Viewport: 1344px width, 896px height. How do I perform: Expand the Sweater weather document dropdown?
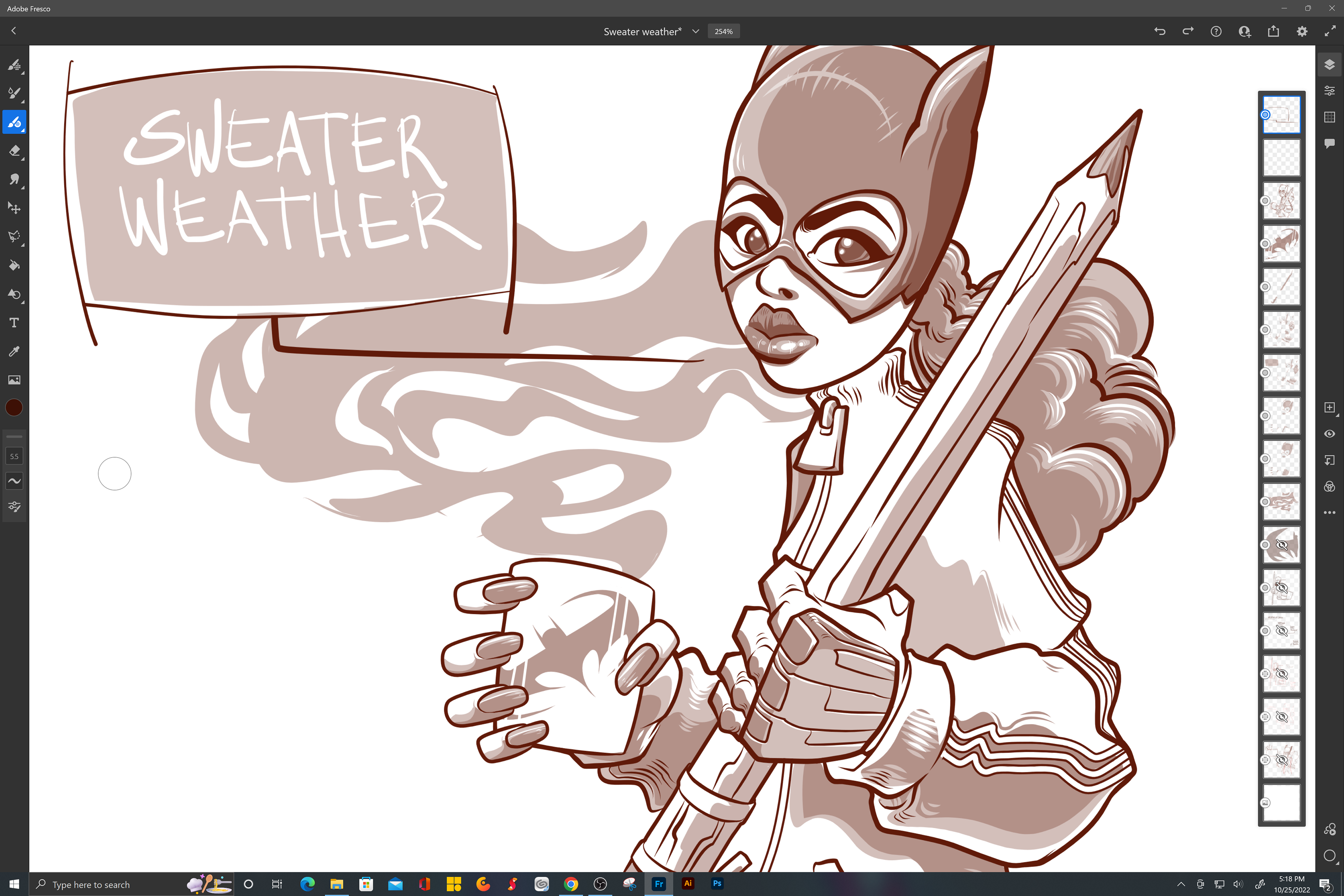click(x=695, y=31)
